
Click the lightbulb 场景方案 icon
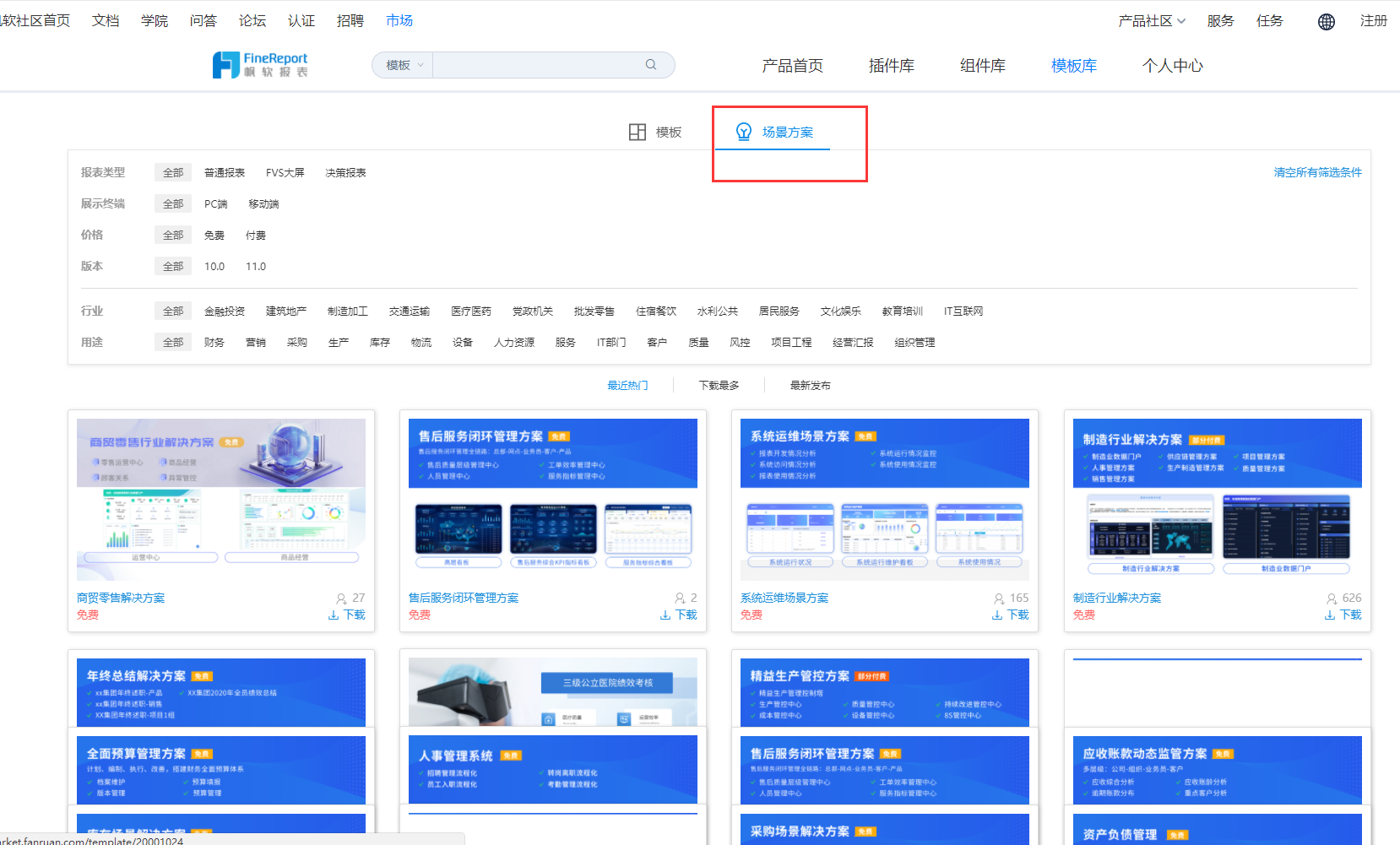744,132
